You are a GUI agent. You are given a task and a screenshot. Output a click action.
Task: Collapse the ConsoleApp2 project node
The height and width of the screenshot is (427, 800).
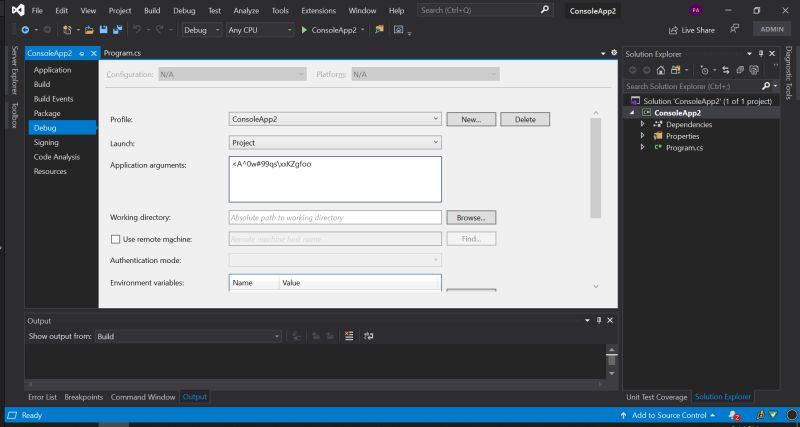tap(633, 113)
